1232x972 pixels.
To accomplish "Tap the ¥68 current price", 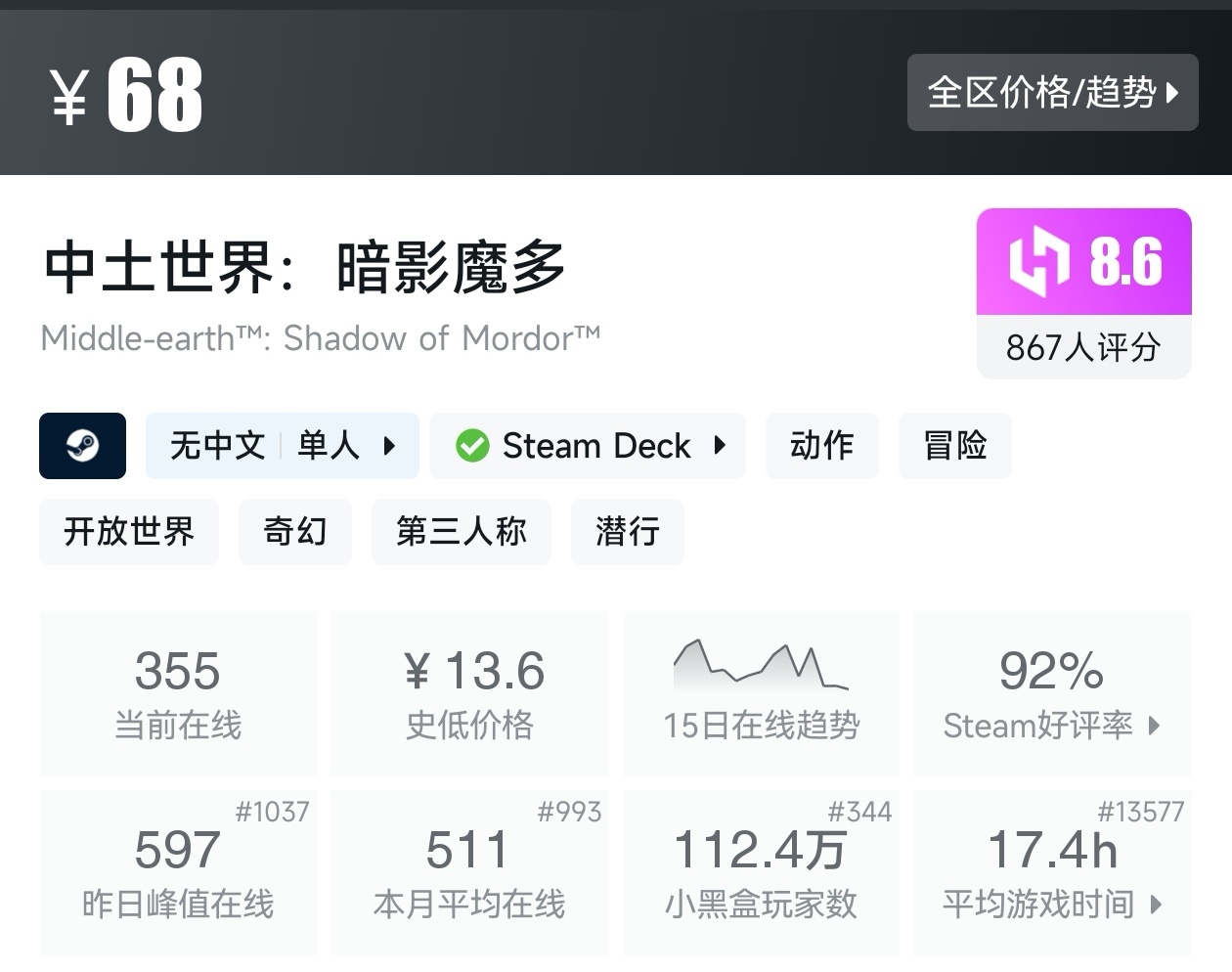I will tap(126, 94).
